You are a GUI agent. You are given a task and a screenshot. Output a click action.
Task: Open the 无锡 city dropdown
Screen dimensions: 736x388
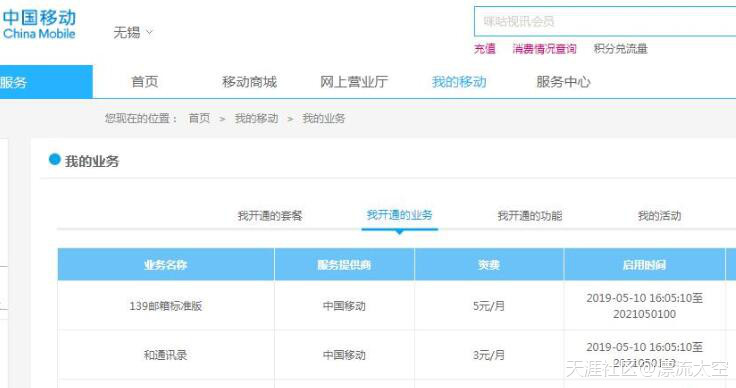[133, 32]
